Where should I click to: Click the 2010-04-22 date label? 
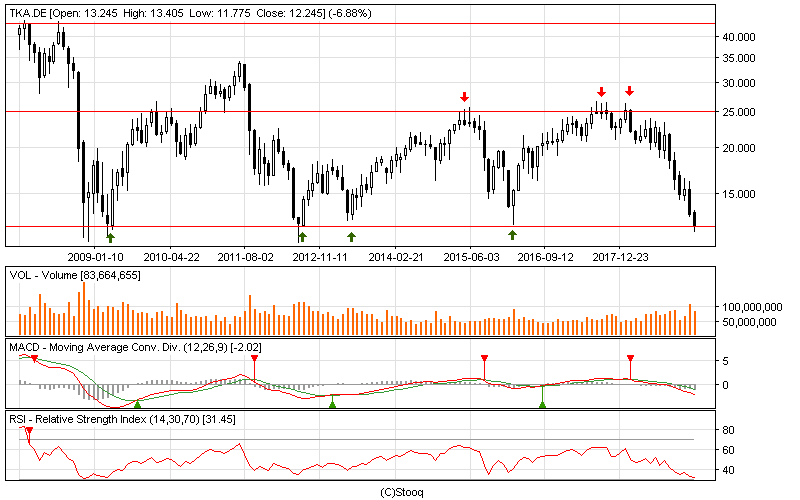coord(171,257)
